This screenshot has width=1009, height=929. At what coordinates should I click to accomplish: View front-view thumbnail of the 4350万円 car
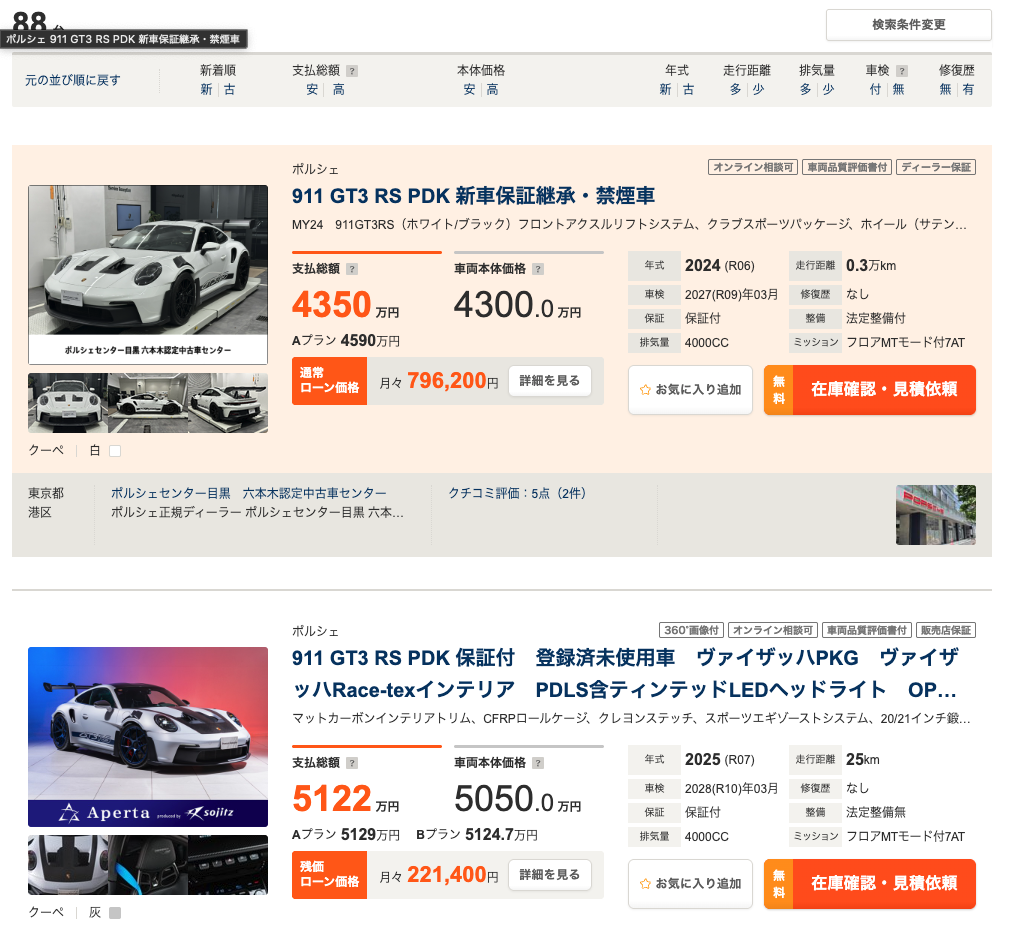[68, 403]
